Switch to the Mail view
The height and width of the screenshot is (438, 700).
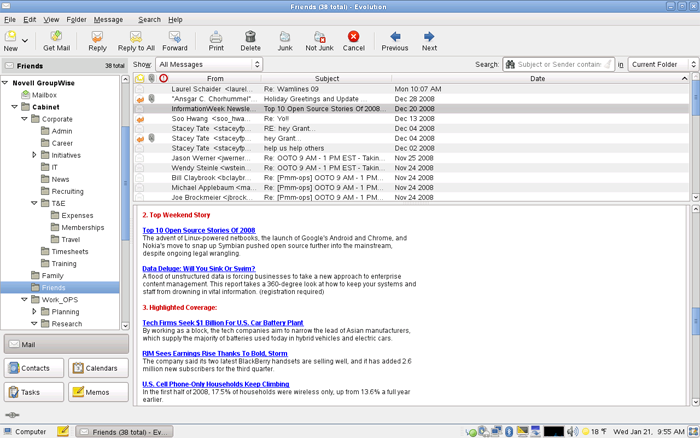(66, 344)
